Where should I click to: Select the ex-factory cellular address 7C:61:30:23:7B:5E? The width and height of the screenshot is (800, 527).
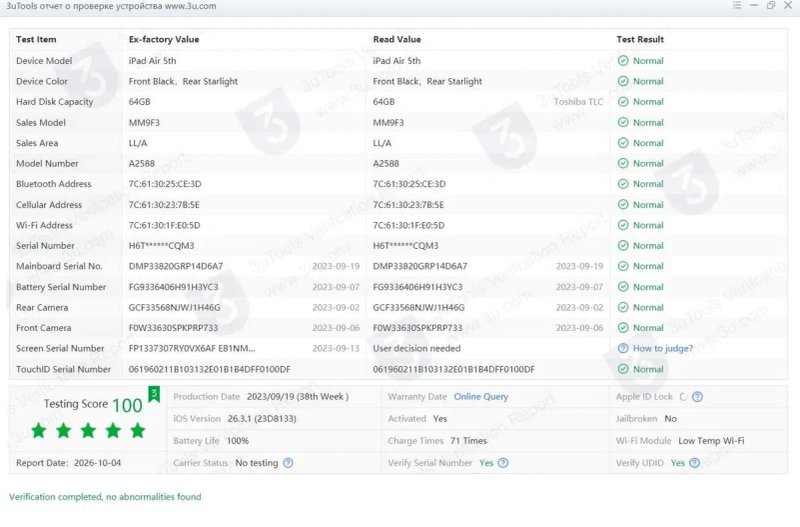click(x=164, y=205)
